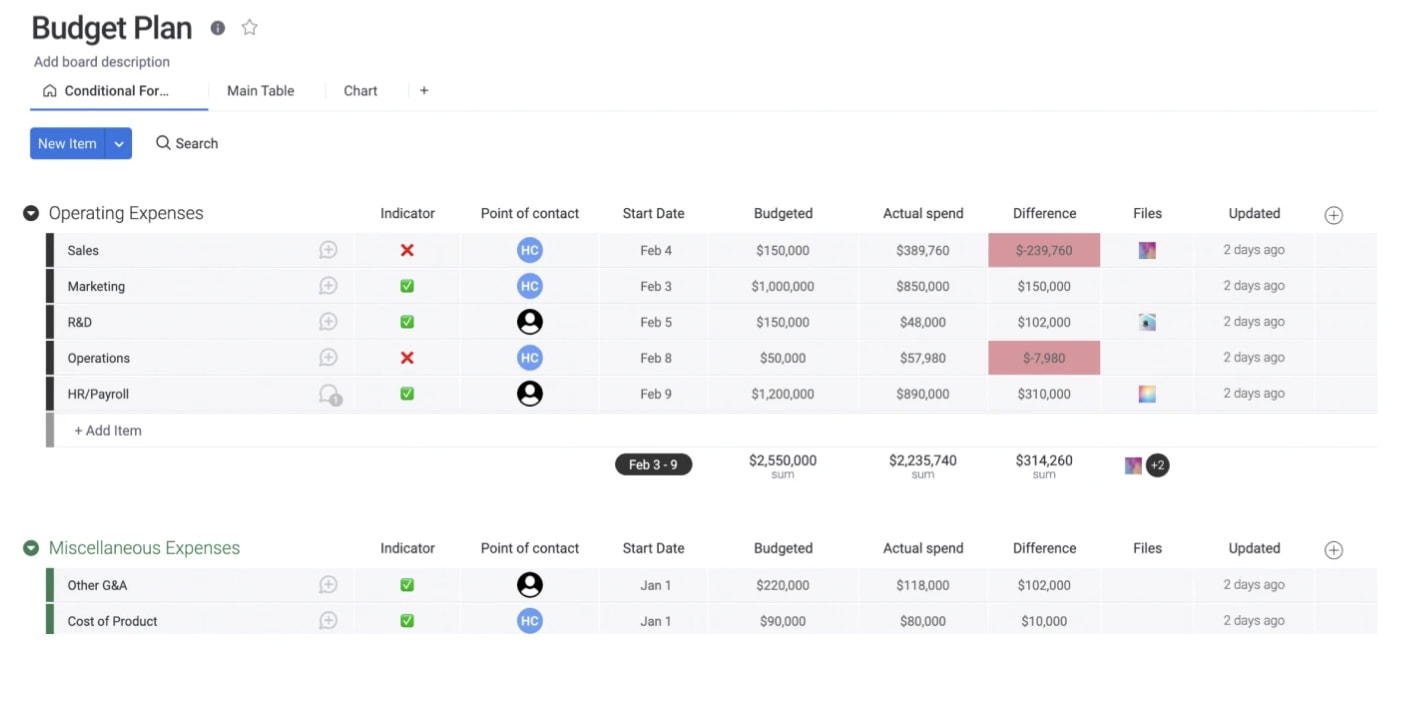Viewport: 1408px width, 728px height.
Task: Open HR/Payroll updates conversation icon
Action: click(x=328, y=394)
